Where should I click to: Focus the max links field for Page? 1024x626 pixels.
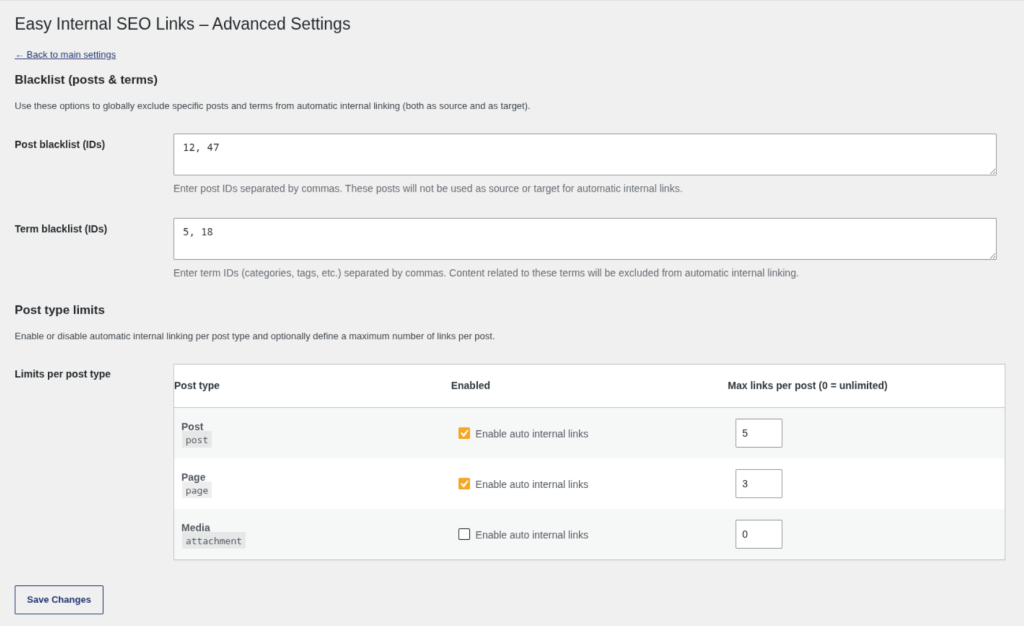coord(758,484)
